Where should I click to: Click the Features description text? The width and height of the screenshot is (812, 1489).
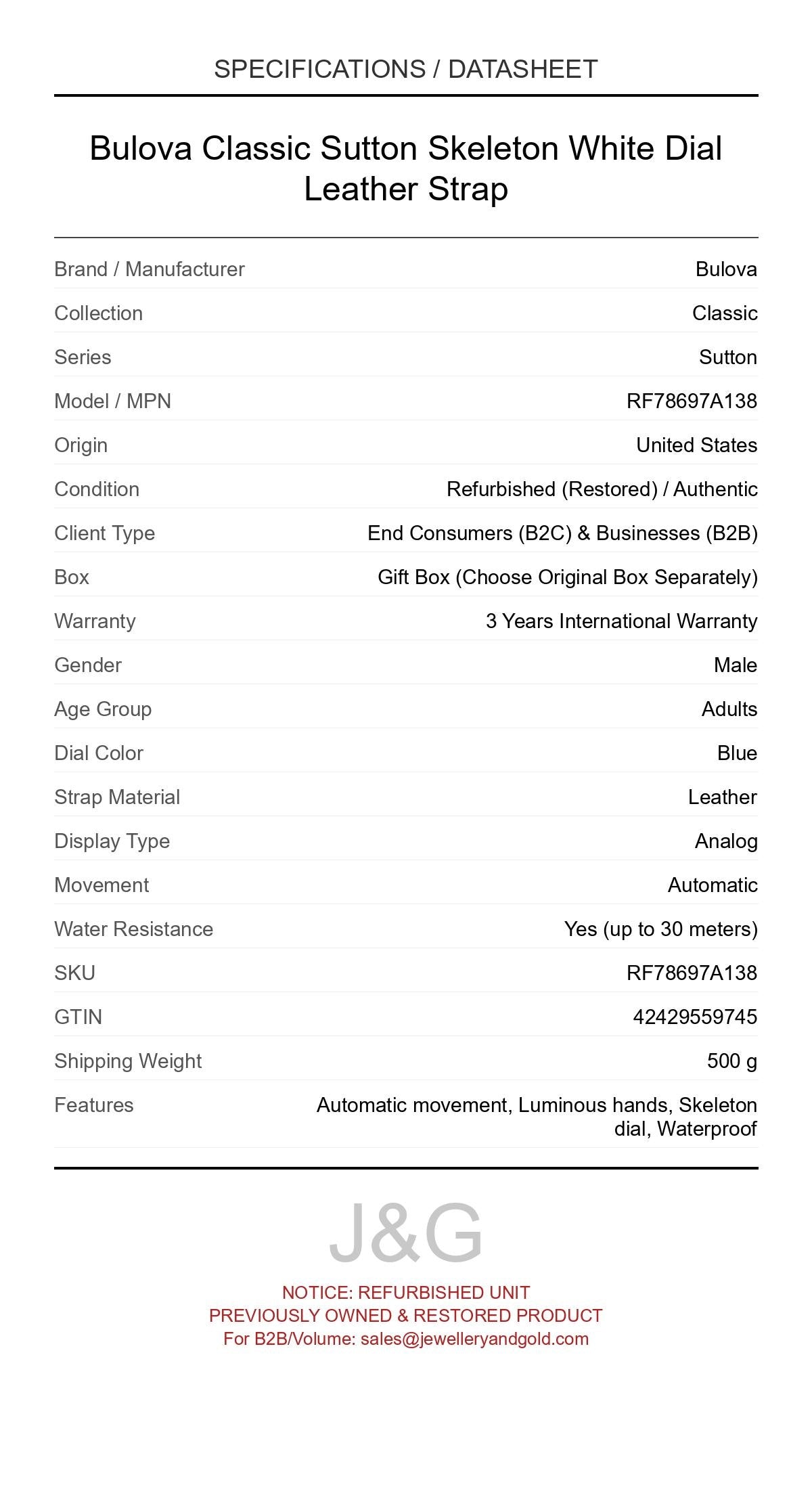coord(537,1117)
